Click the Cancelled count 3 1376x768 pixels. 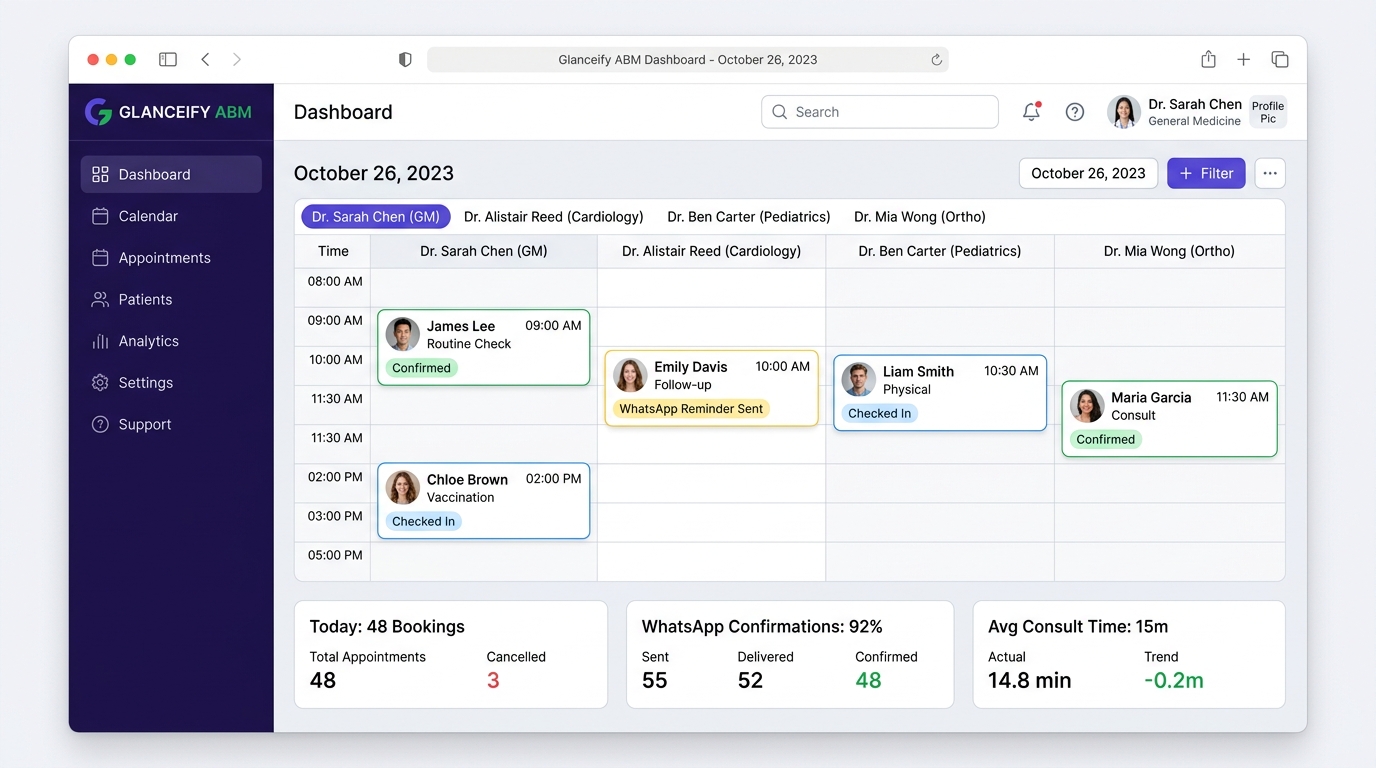(493, 681)
